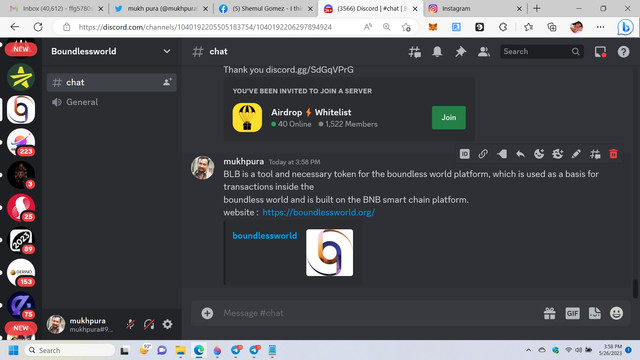Viewport: 640px width, 360px height.
Task: Open the boundlessworld logo thumbnail
Action: (x=329, y=252)
